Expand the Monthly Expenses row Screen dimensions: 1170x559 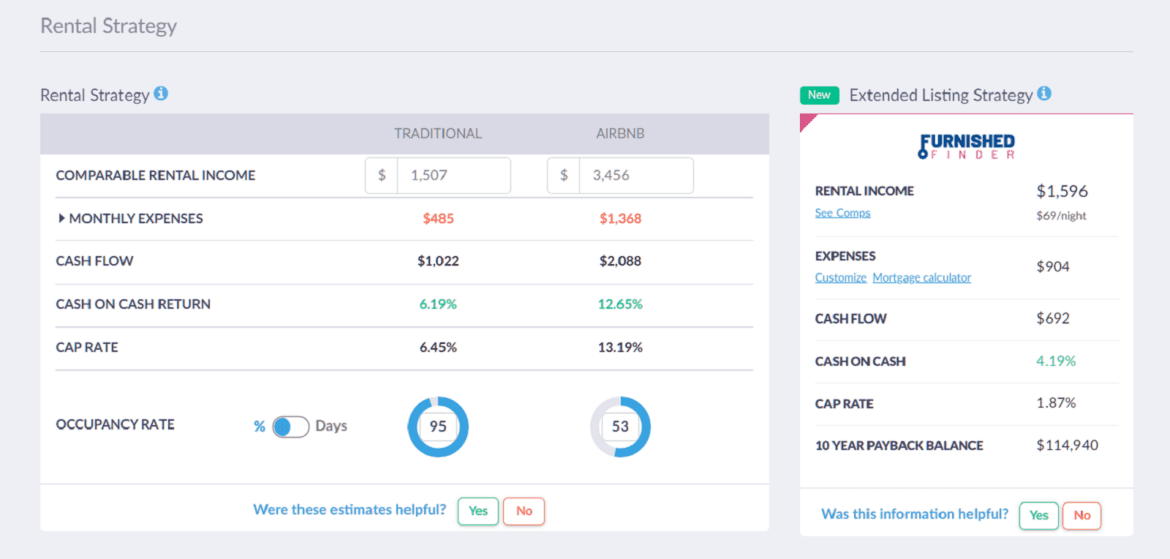tap(62, 218)
